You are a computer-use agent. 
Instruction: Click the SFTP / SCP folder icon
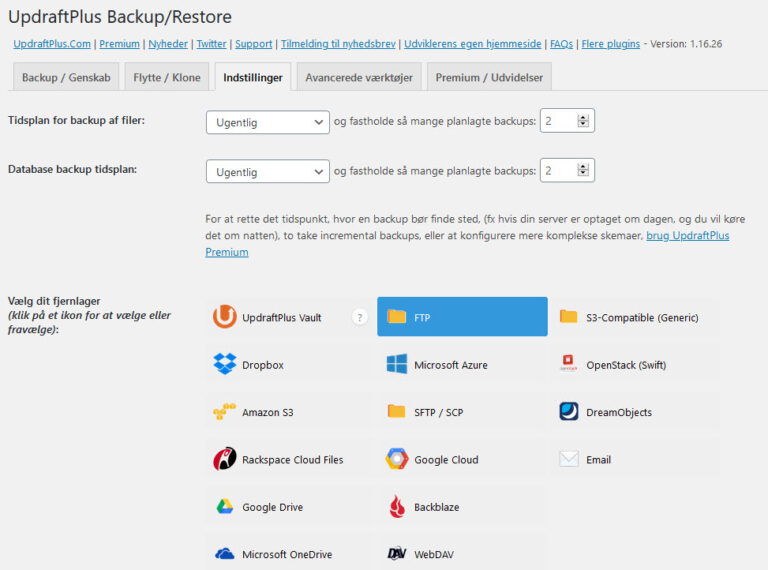coord(397,411)
